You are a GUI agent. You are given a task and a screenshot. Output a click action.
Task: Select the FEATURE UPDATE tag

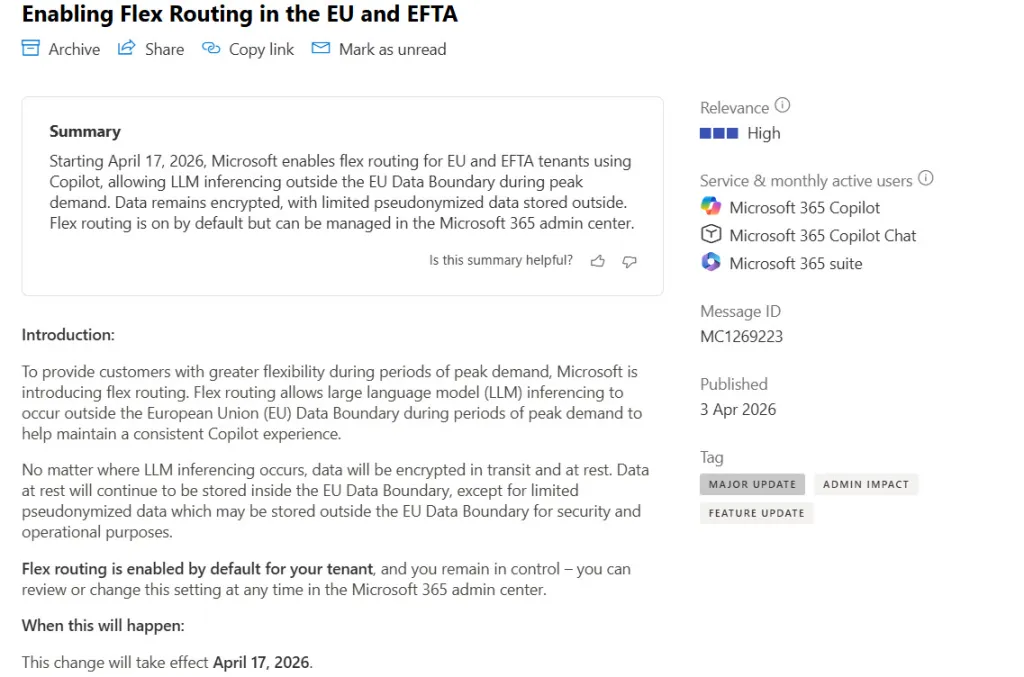(x=757, y=513)
